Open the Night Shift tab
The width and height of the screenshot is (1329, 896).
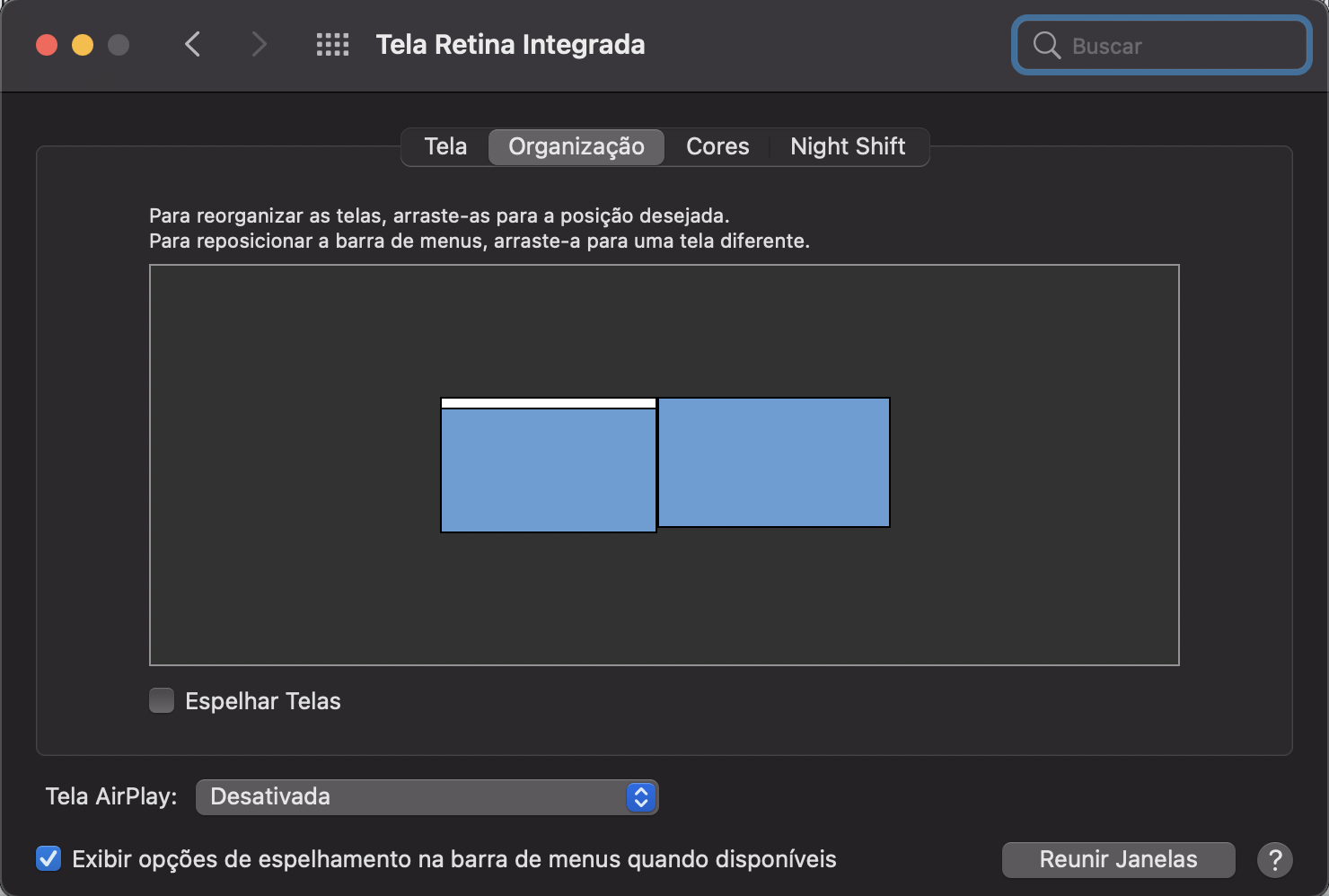(x=848, y=146)
